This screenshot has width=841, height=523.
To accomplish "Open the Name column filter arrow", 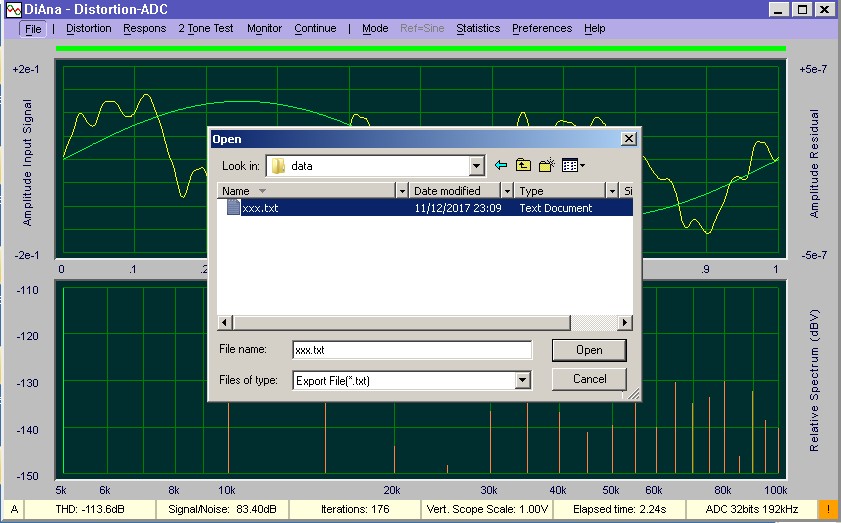I will tap(402, 191).
